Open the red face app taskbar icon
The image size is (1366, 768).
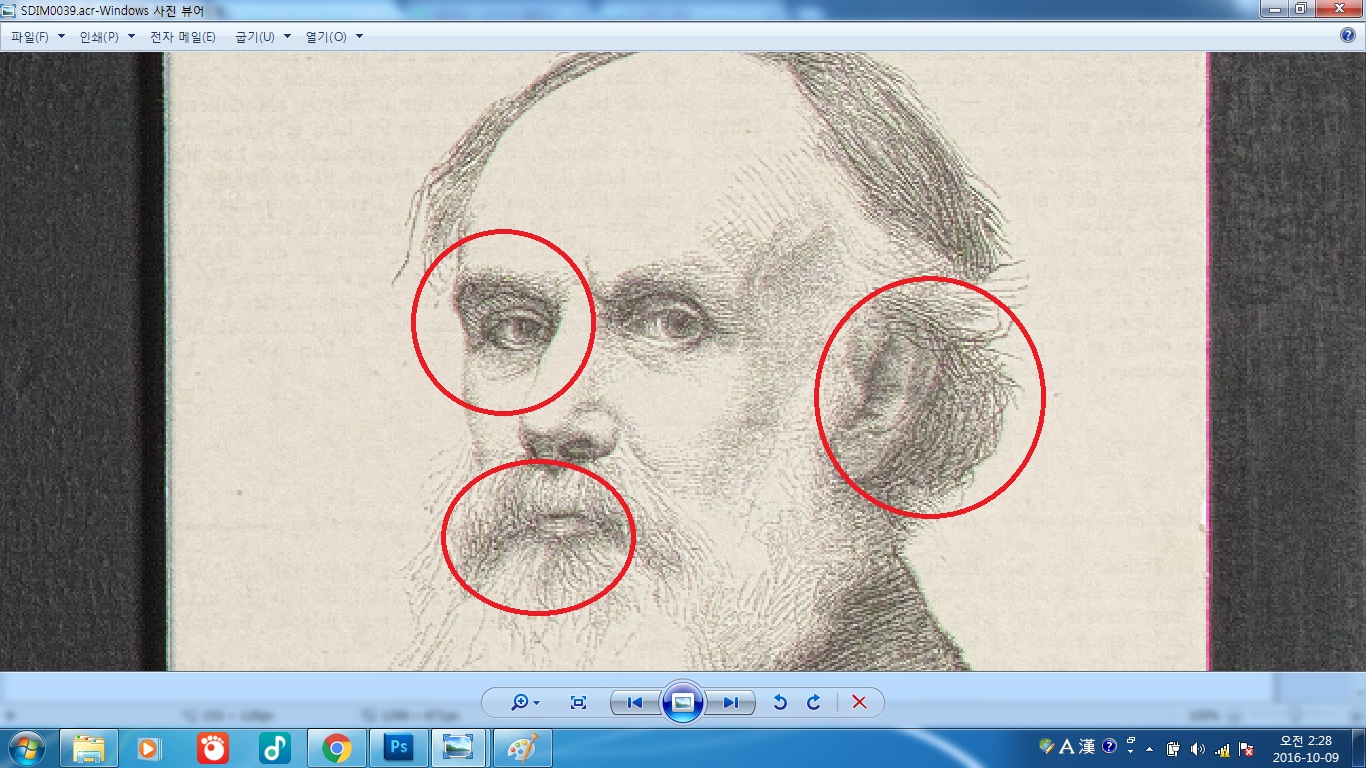click(x=212, y=748)
